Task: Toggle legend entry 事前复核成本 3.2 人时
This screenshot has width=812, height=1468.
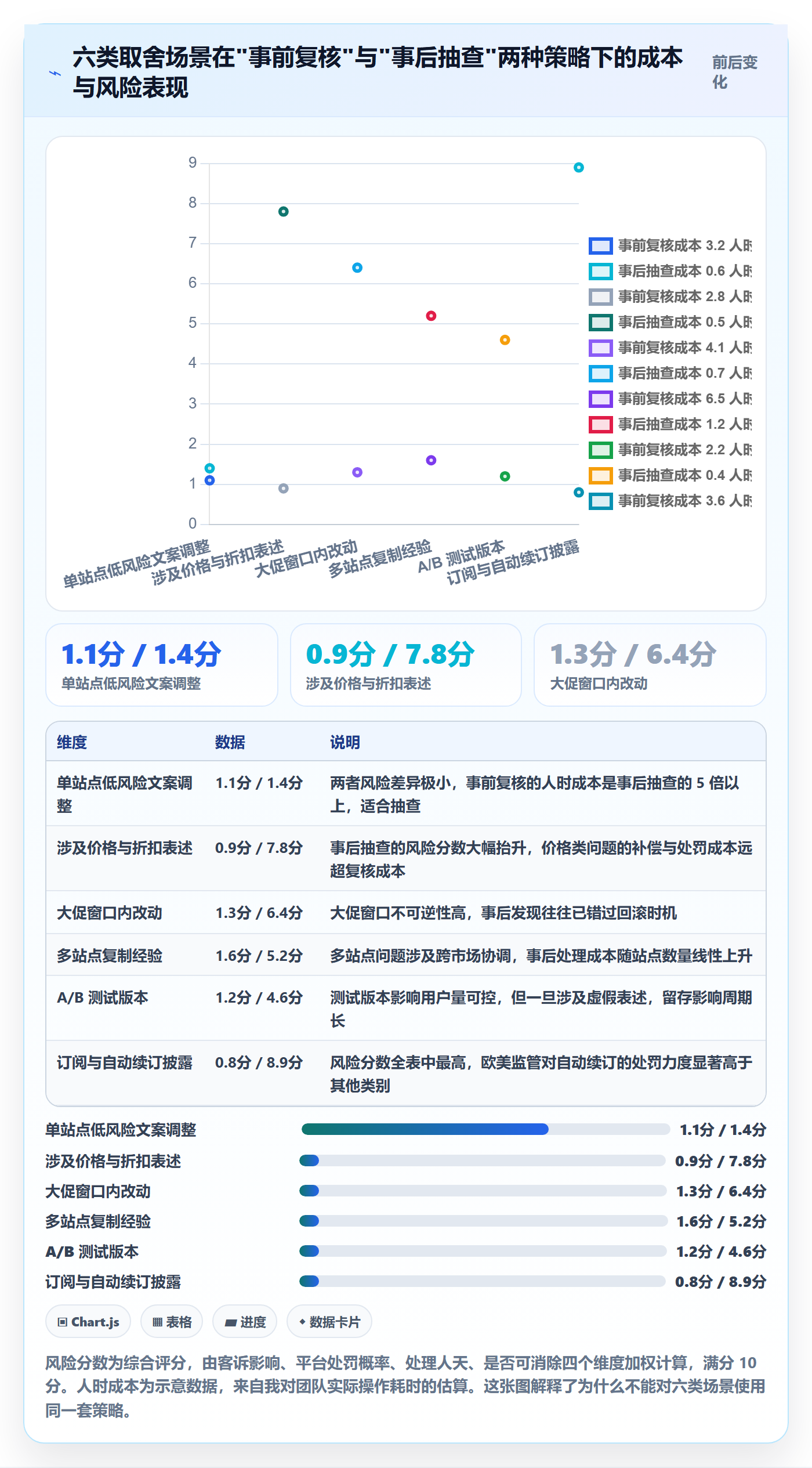Action: pos(670,245)
